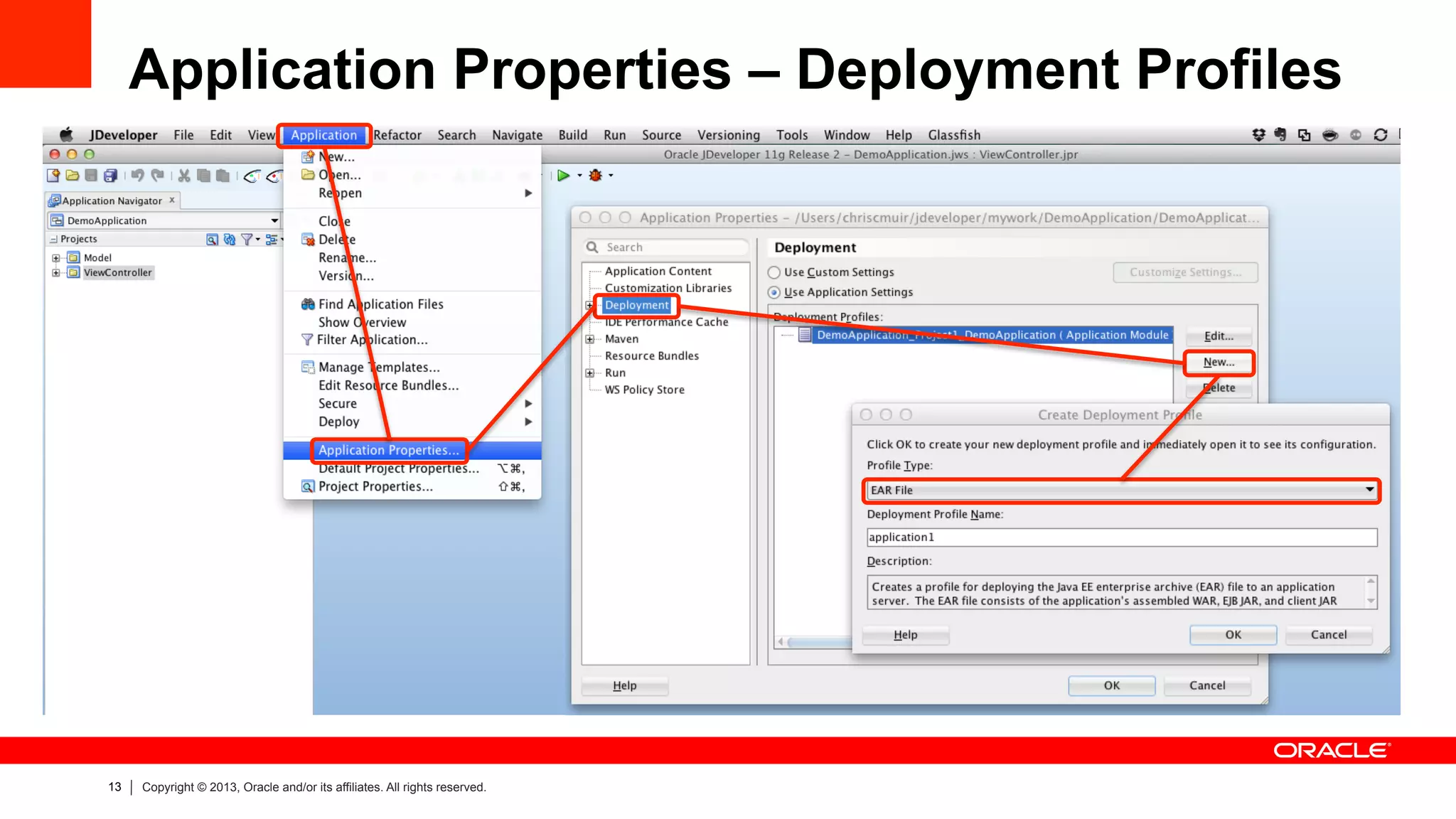Viewport: 1456px width, 819px height.
Task: Click OK in Application Properties dialog
Action: pyautogui.click(x=1112, y=685)
